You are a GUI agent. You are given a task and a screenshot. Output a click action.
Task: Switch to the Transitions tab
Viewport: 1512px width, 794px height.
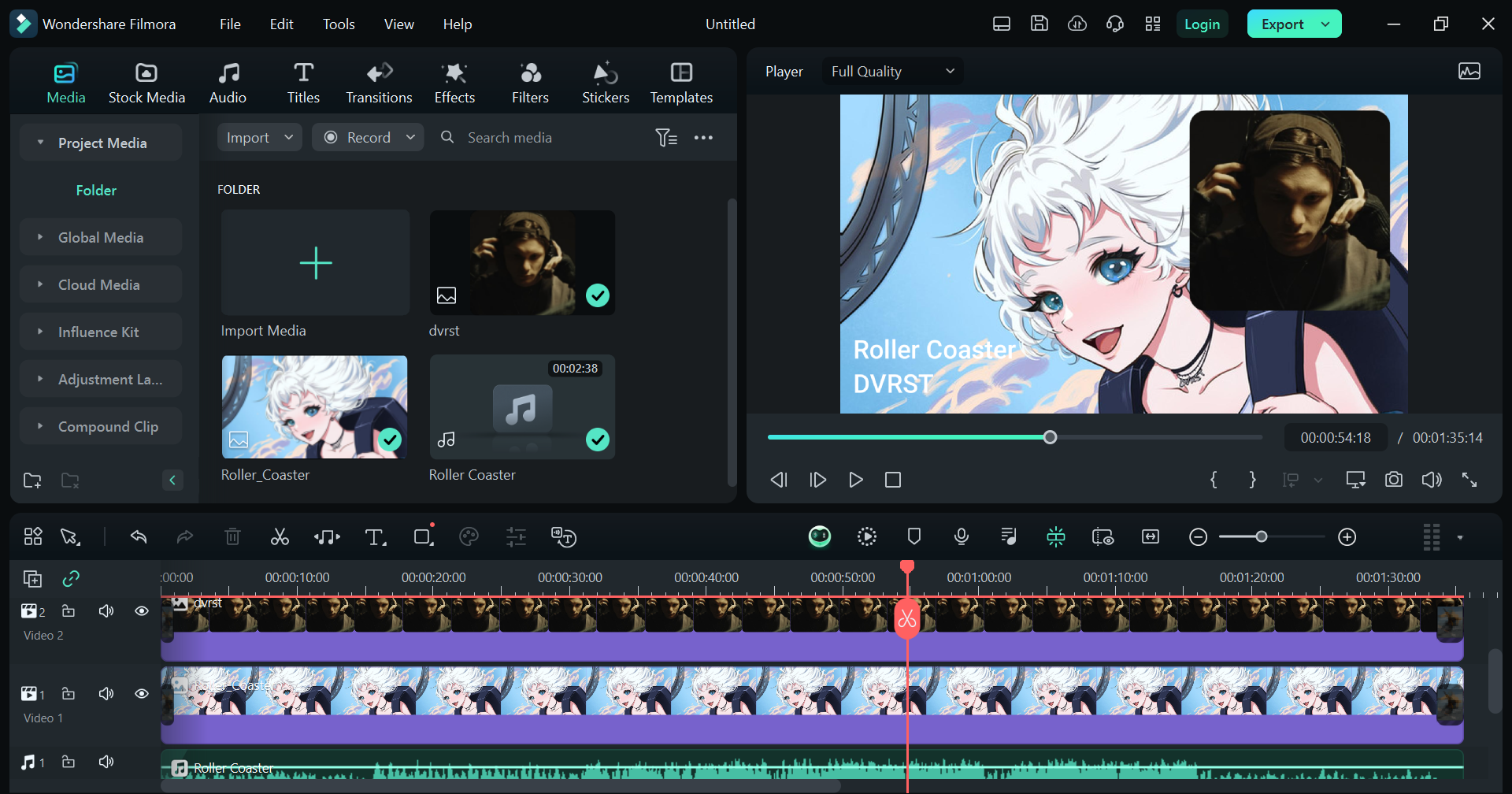tap(379, 83)
